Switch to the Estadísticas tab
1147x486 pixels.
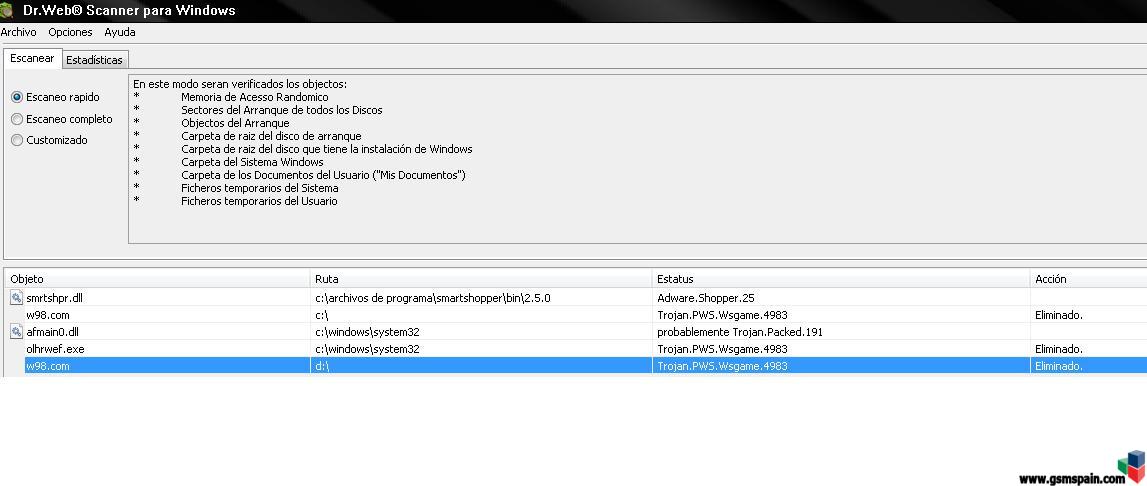tap(94, 60)
